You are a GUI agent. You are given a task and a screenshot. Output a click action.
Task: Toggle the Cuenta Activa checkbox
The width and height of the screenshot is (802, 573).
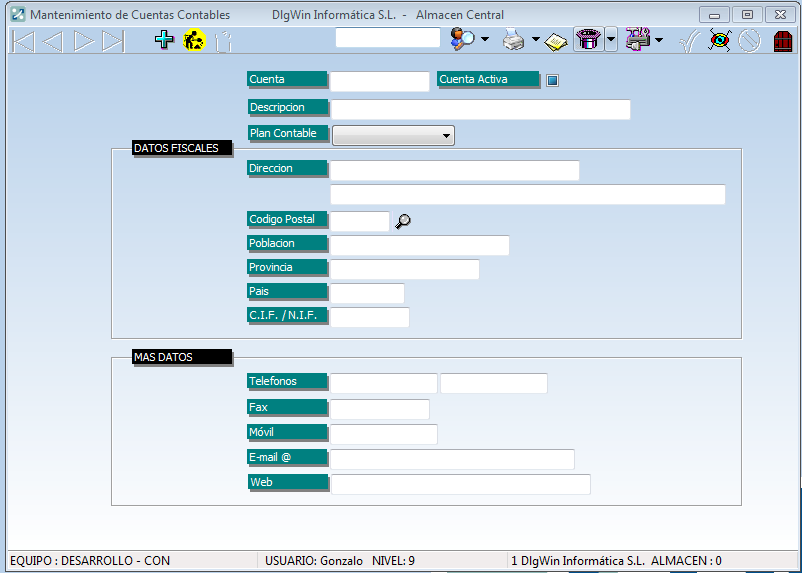pos(552,81)
